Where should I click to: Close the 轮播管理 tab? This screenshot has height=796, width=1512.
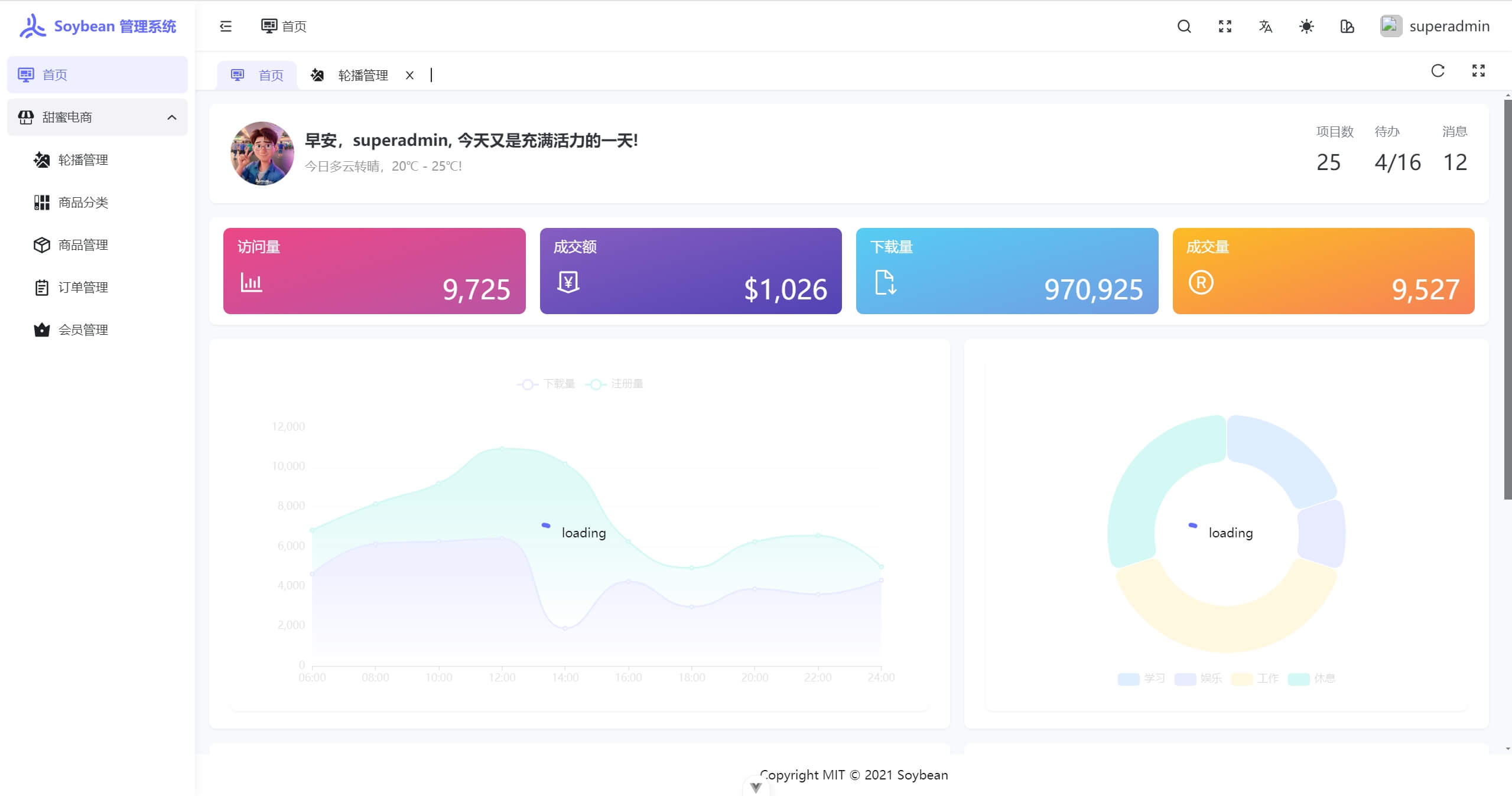(x=409, y=75)
